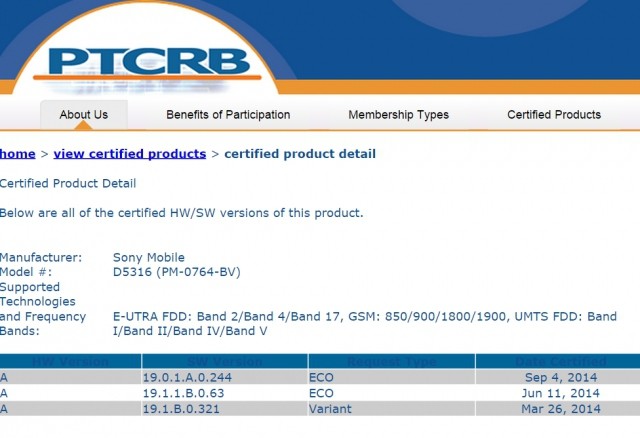This screenshot has width=640, height=438.
Task: Open the About Us tab
Action: (x=84, y=115)
